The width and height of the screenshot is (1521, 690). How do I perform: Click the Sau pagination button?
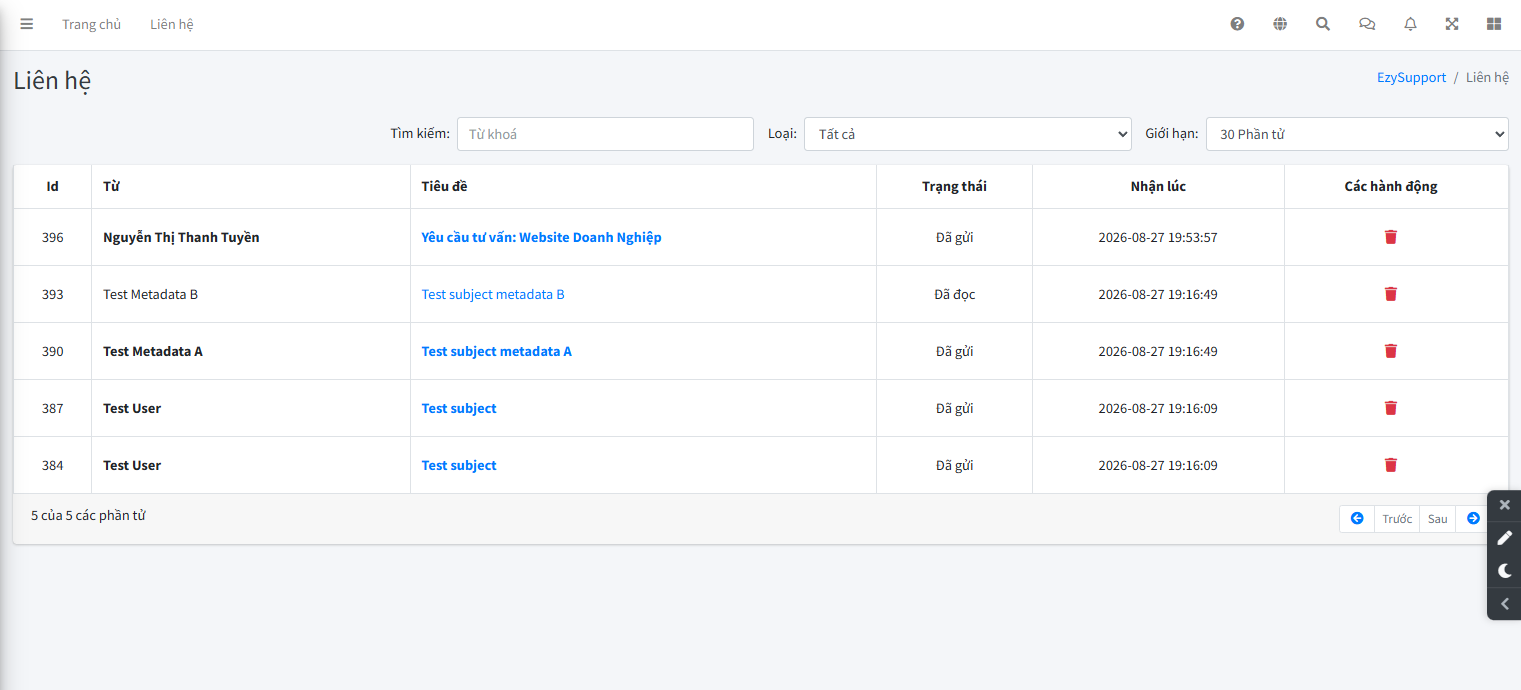[1438, 519]
